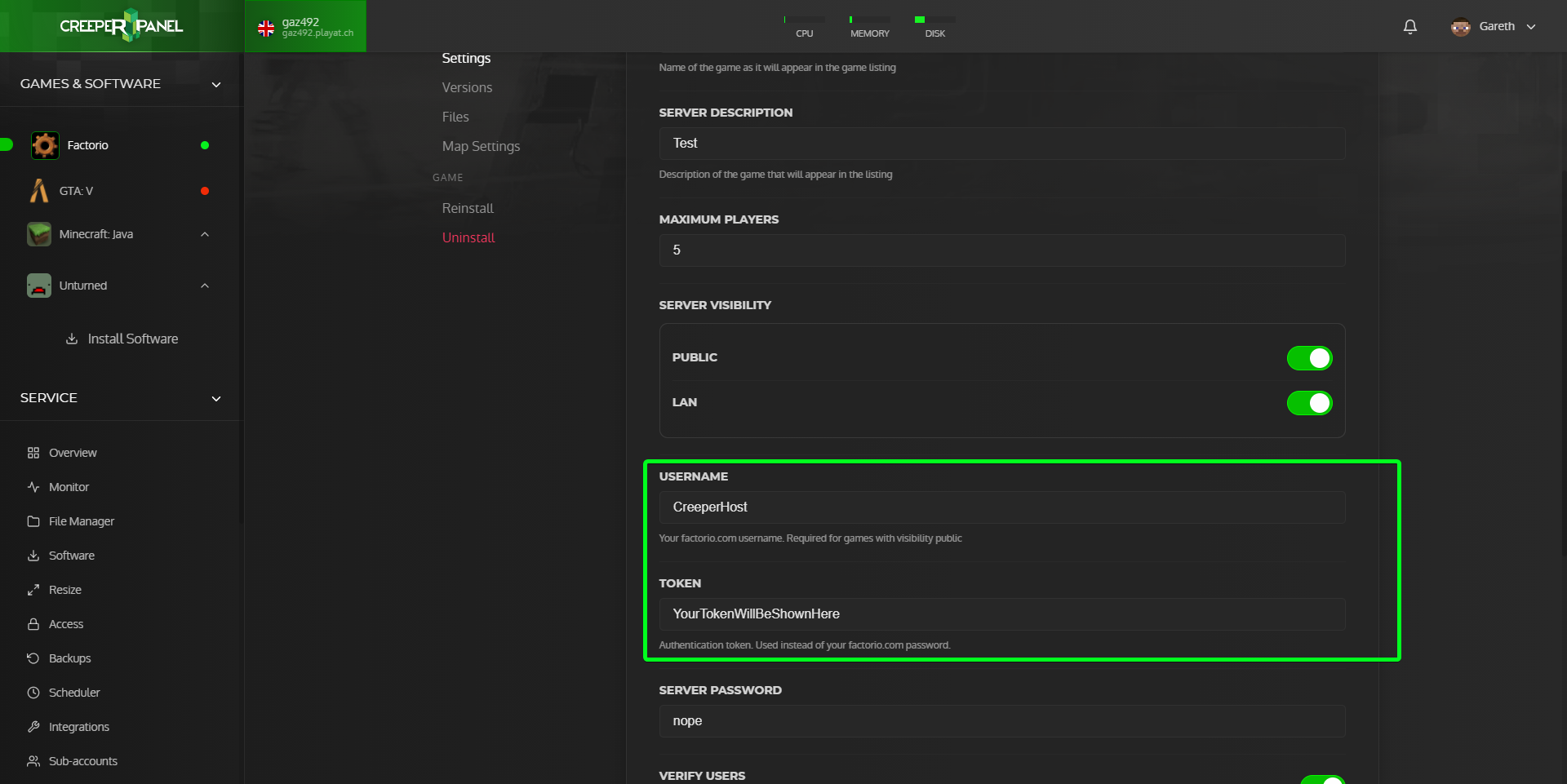Click the Access lock icon
1567x784 pixels.
[33, 624]
